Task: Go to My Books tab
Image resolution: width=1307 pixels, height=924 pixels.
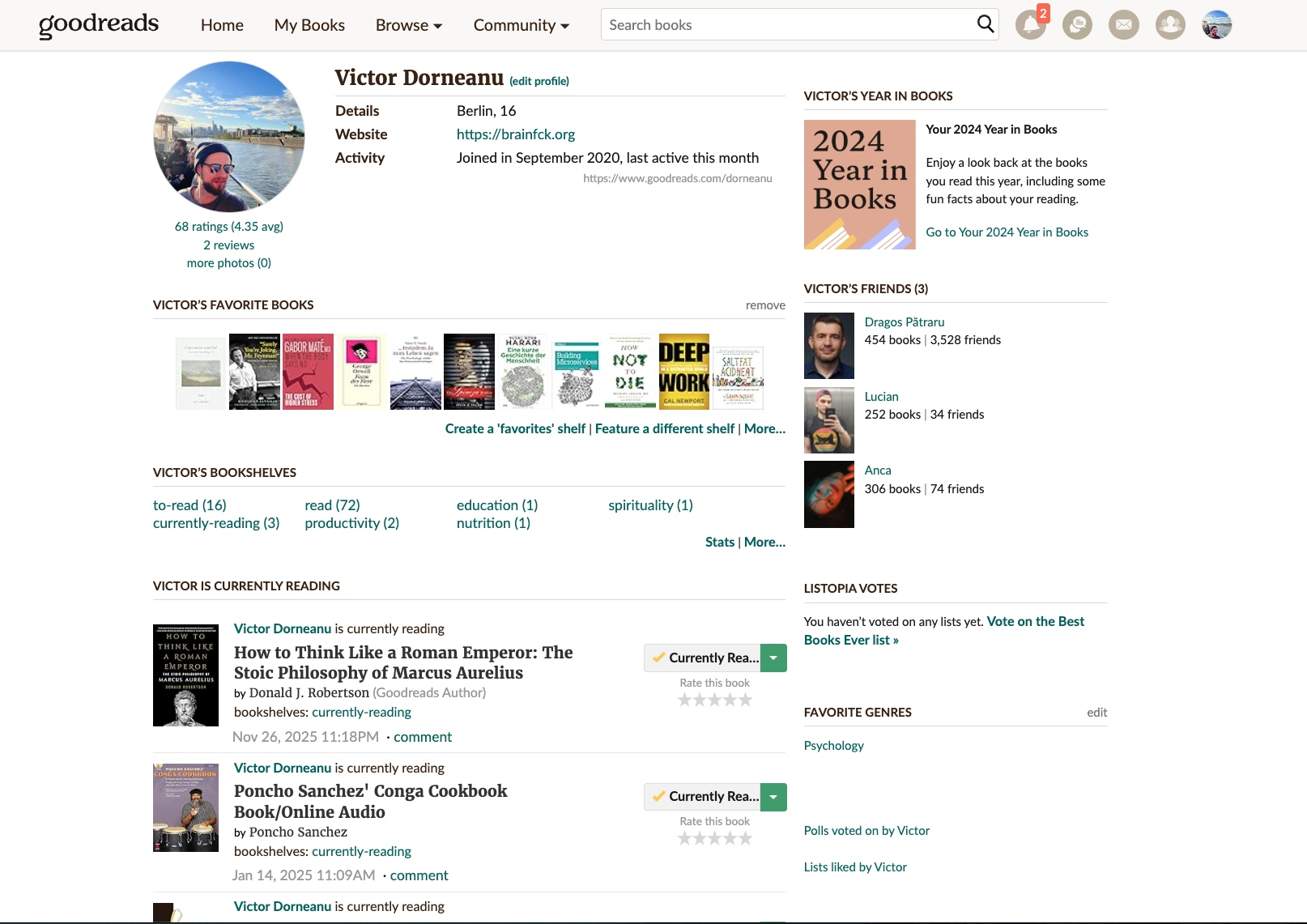Action: point(309,25)
